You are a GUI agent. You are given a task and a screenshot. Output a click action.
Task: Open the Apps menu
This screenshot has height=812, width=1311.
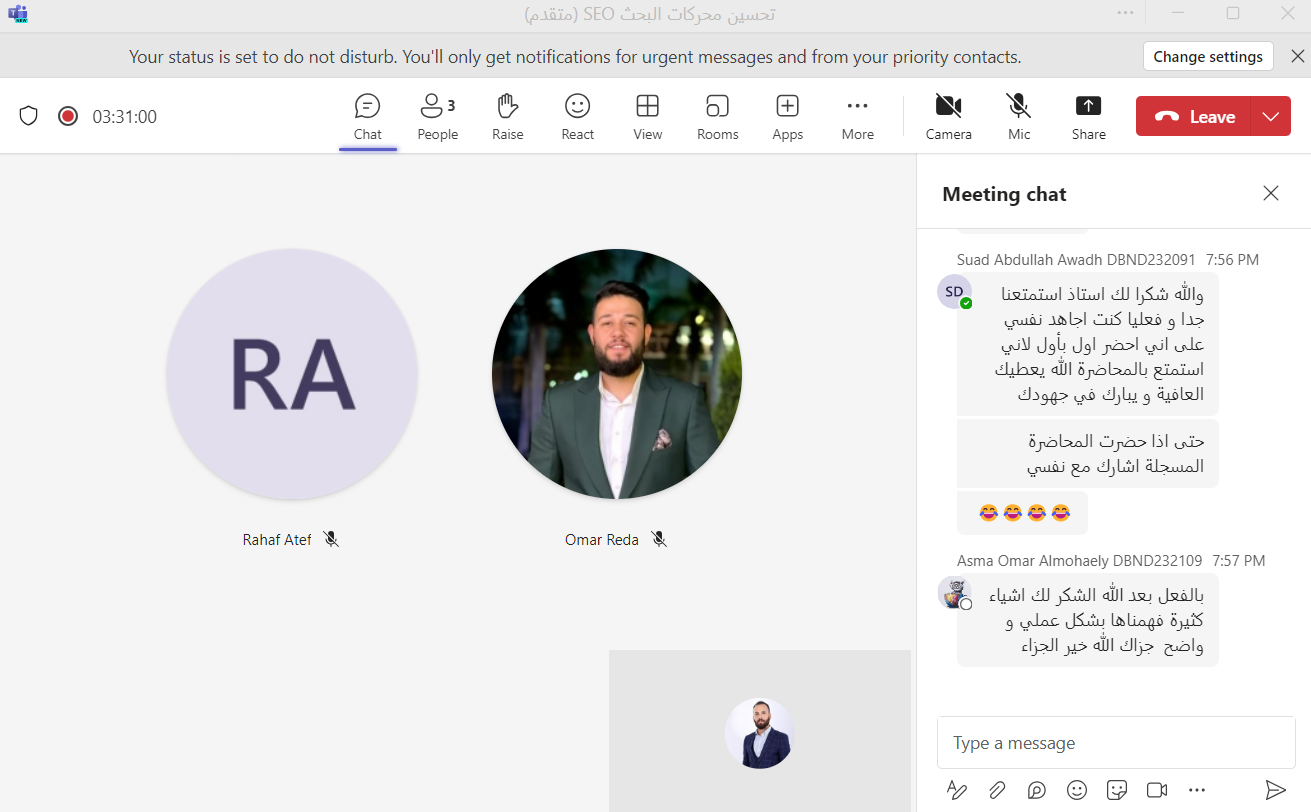coord(787,117)
